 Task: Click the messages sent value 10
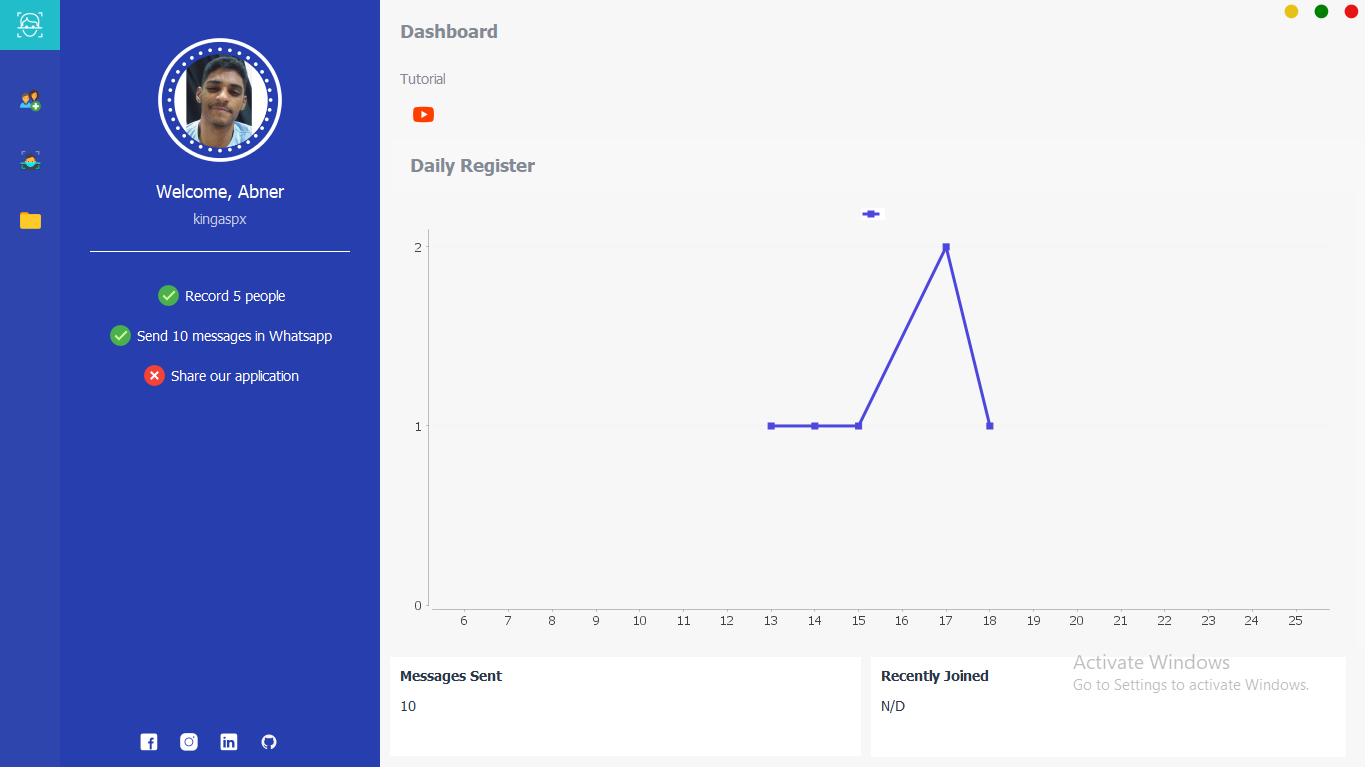coord(408,706)
